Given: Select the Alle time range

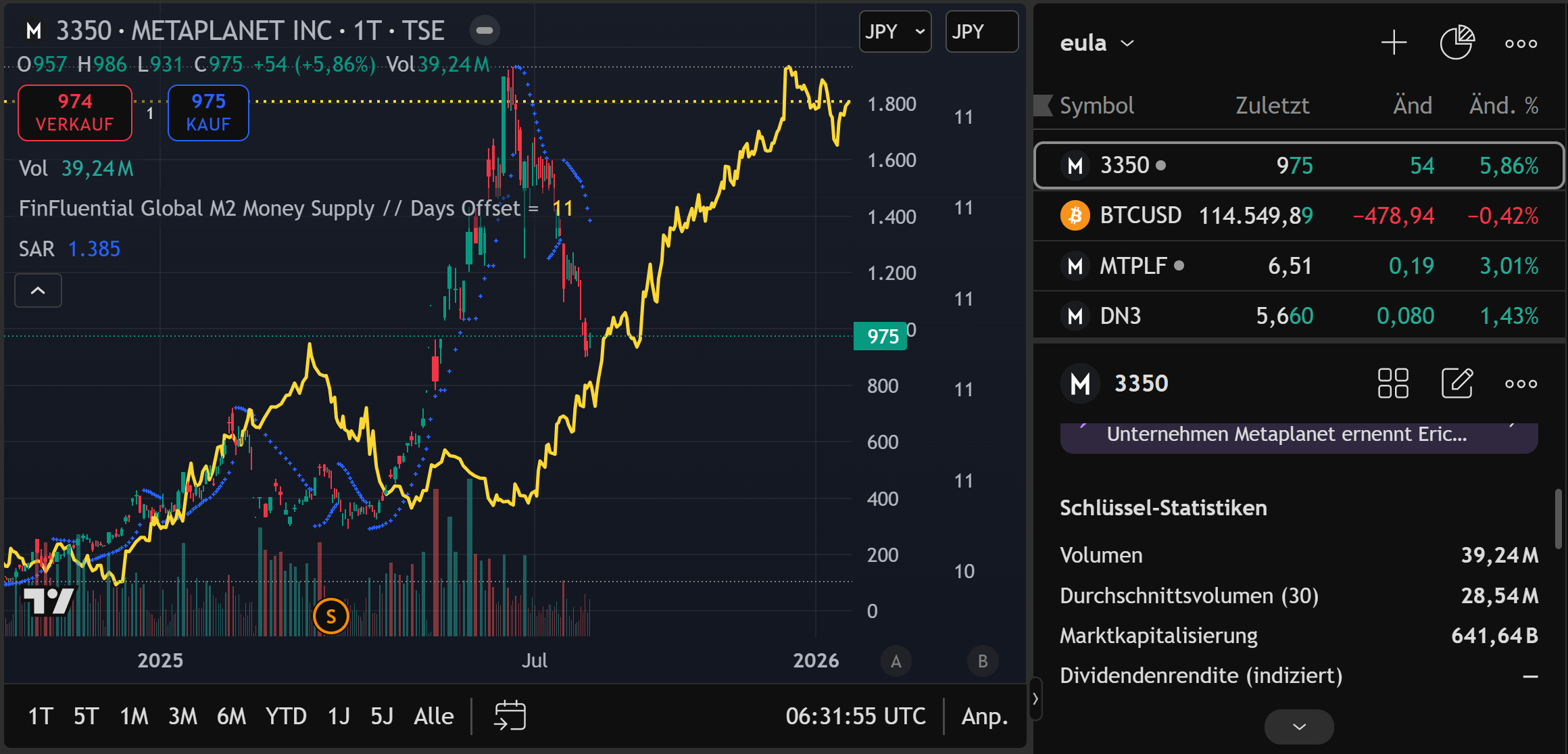Looking at the screenshot, I should pos(434,716).
